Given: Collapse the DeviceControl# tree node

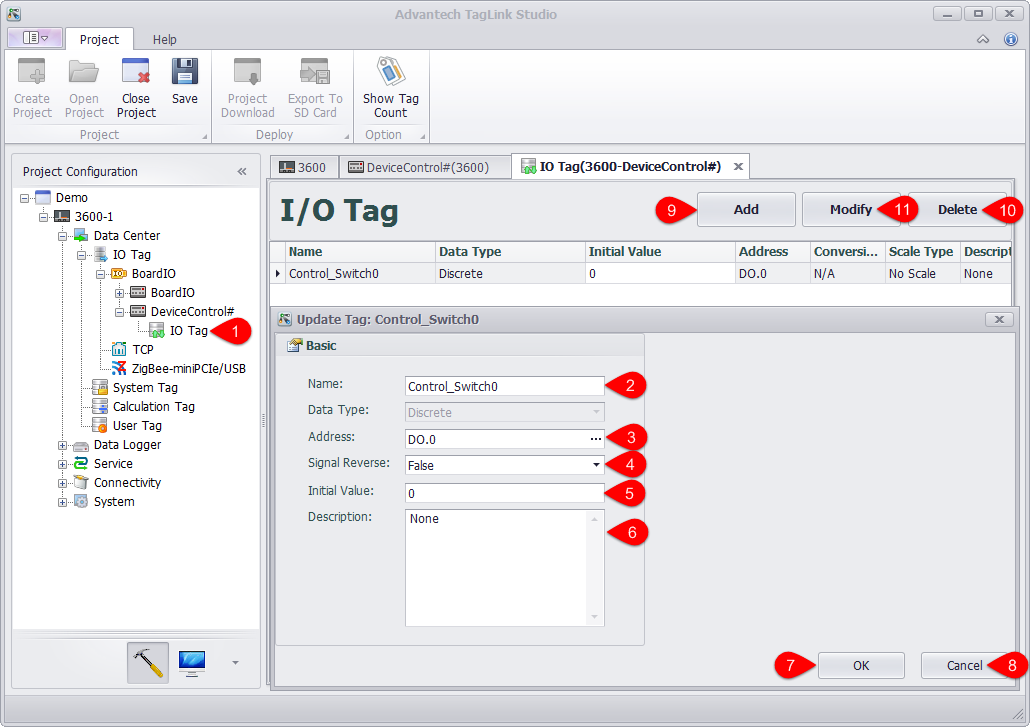Looking at the screenshot, I should 120,312.
